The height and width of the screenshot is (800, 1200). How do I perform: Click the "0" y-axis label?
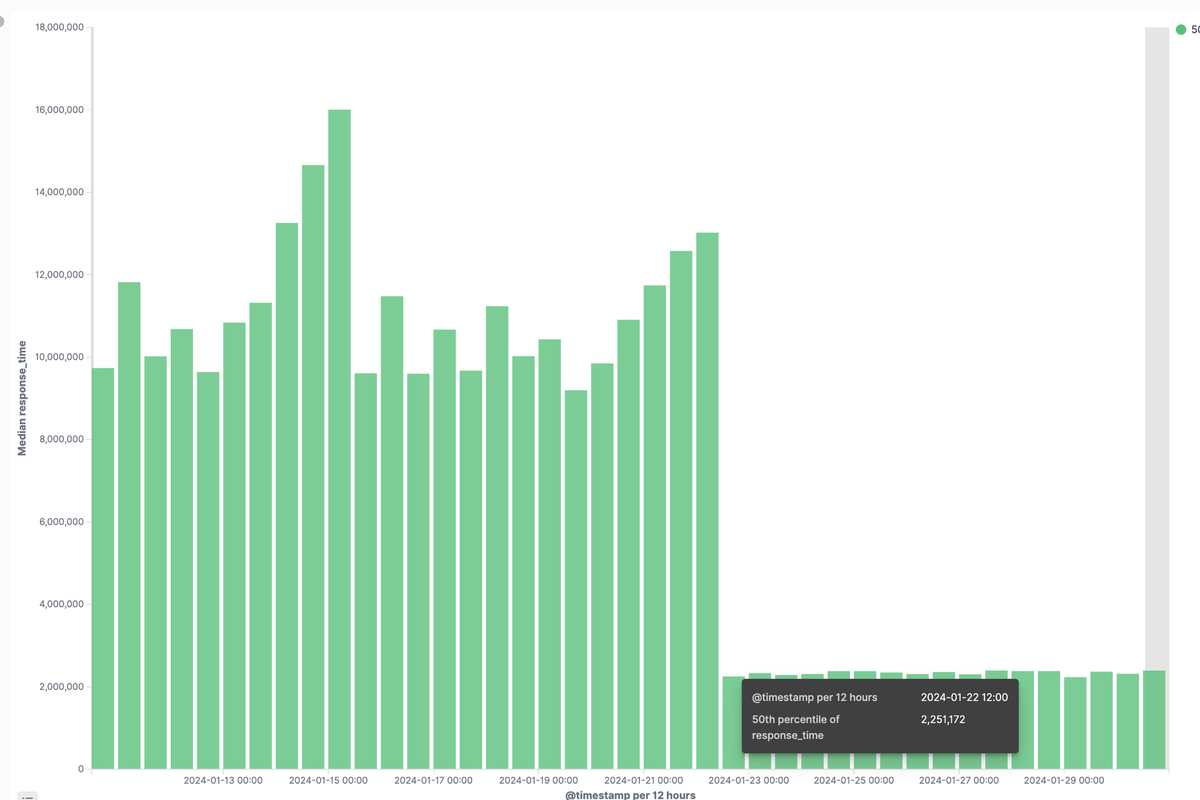[x=81, y=769]
